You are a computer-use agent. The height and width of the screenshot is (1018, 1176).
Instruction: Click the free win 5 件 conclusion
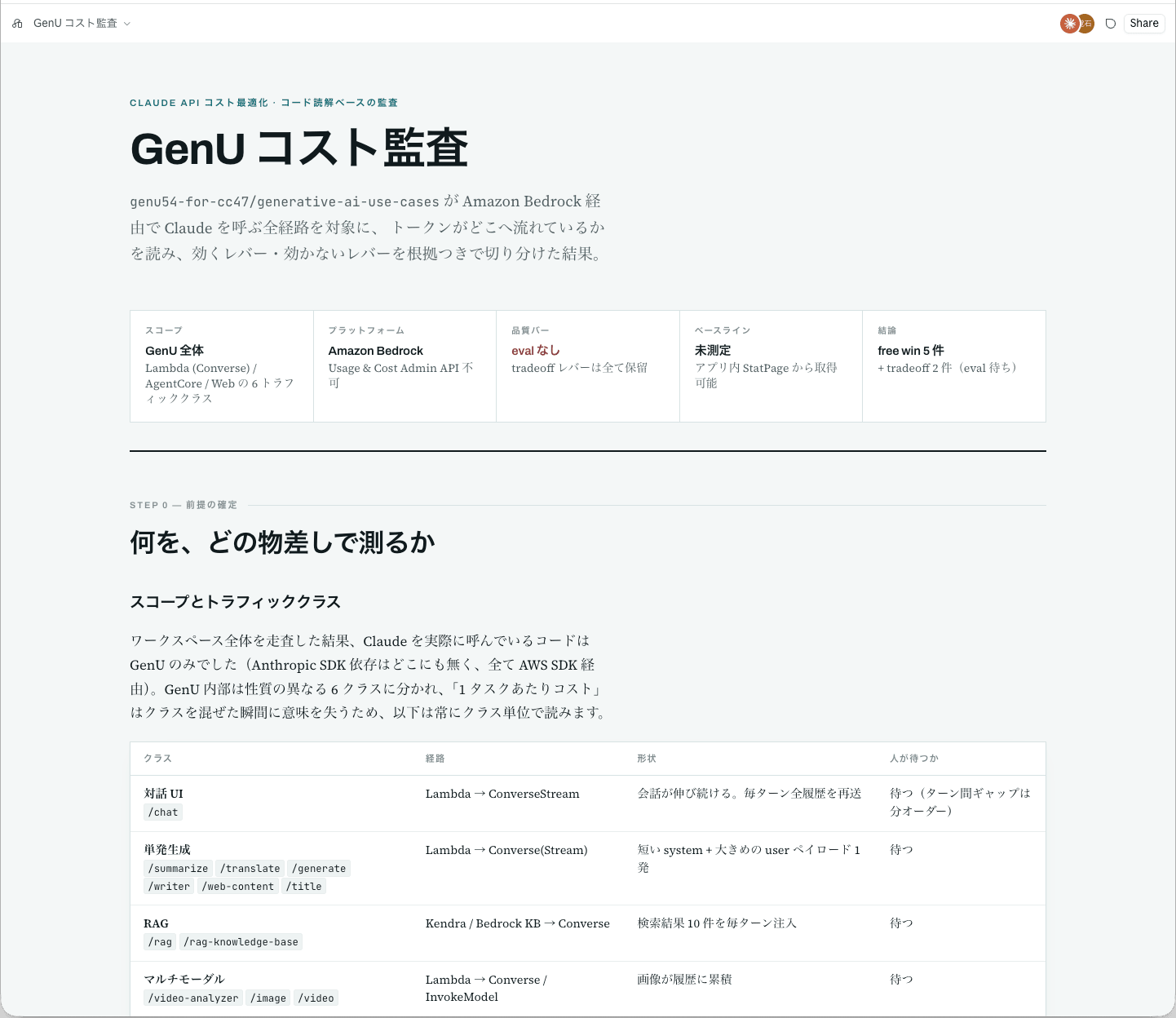911,351
